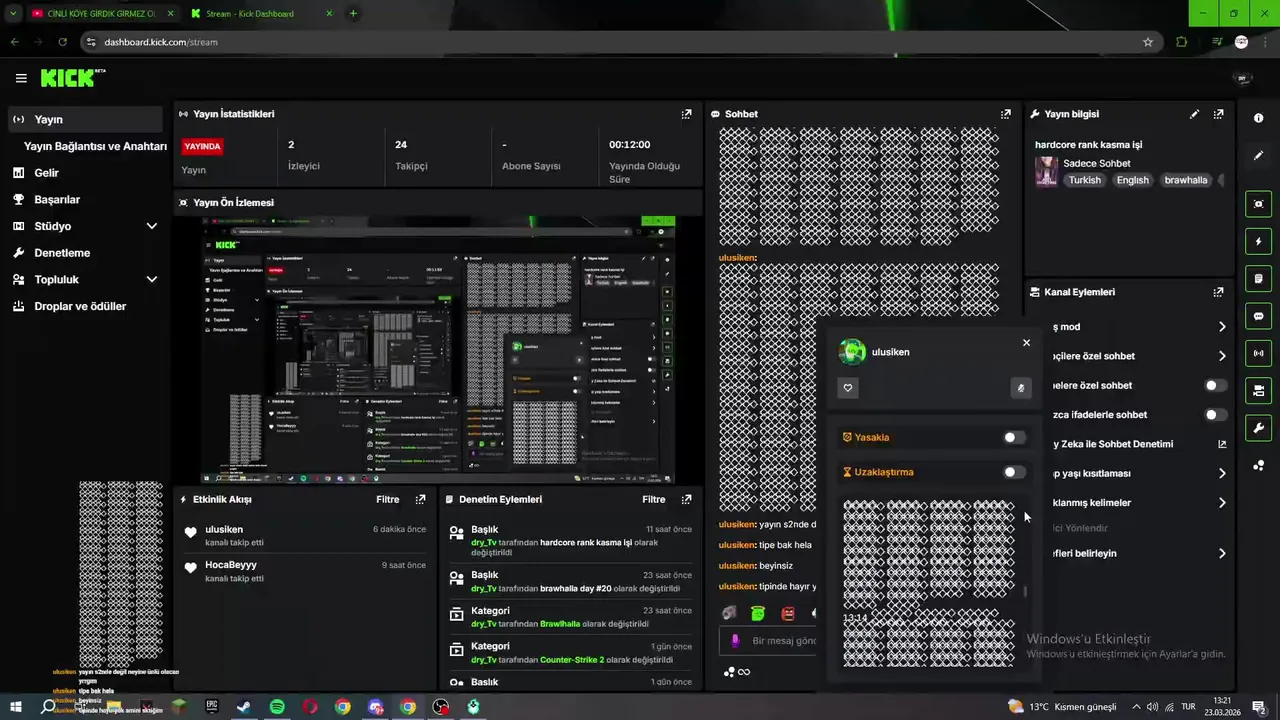
Task: Close the ulusiken user popup
Action: click(x=1026, y=343)
